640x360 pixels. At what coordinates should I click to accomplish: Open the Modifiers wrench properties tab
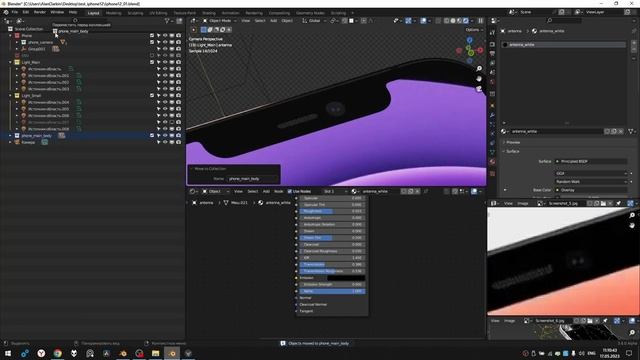click(492, 116)
